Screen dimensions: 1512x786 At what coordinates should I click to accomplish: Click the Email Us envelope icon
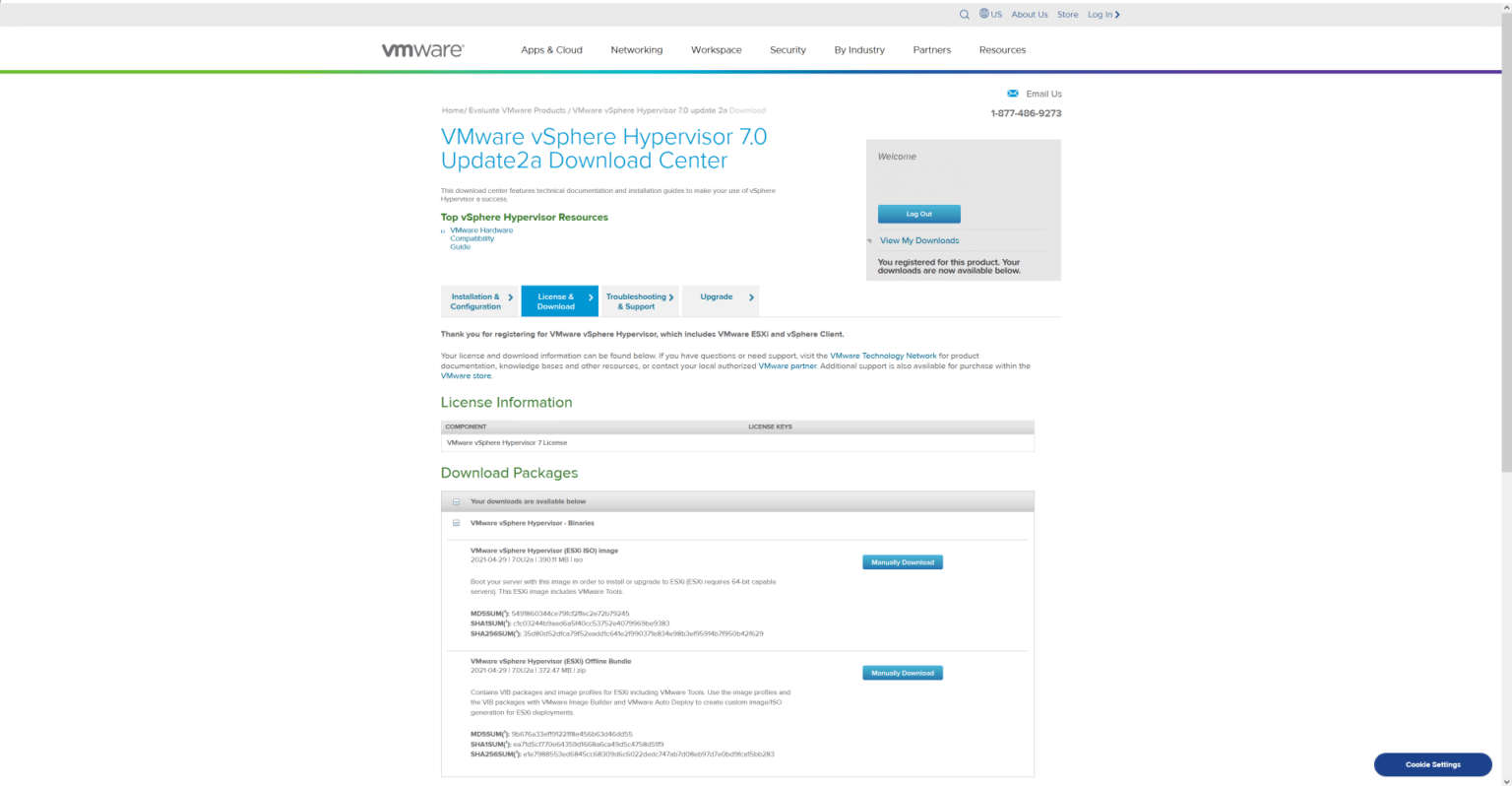(x=1013, y=94)
